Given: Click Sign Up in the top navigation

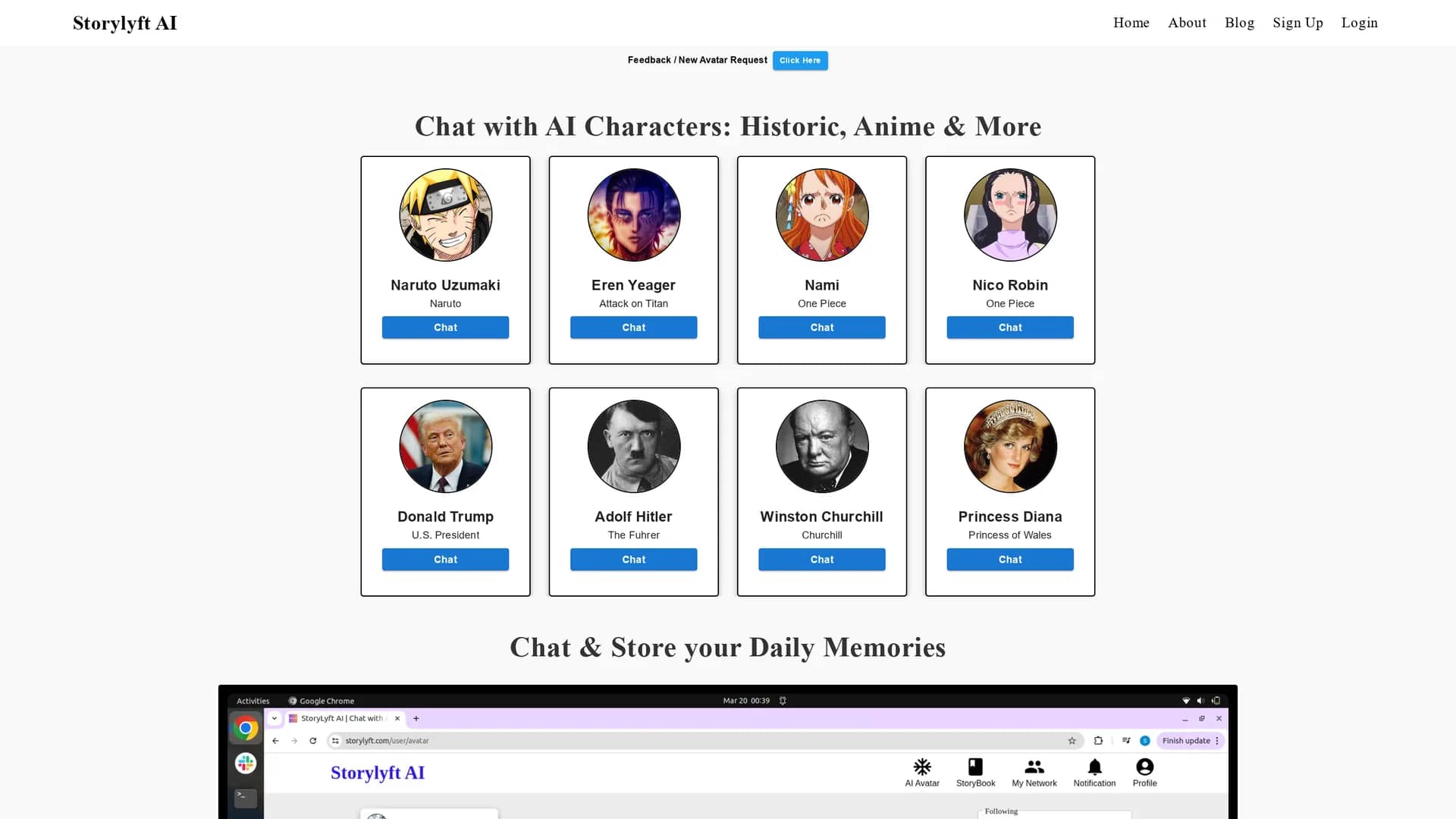Looking at the screenshot, I should pyautogui.click(x=1298, y=23).
